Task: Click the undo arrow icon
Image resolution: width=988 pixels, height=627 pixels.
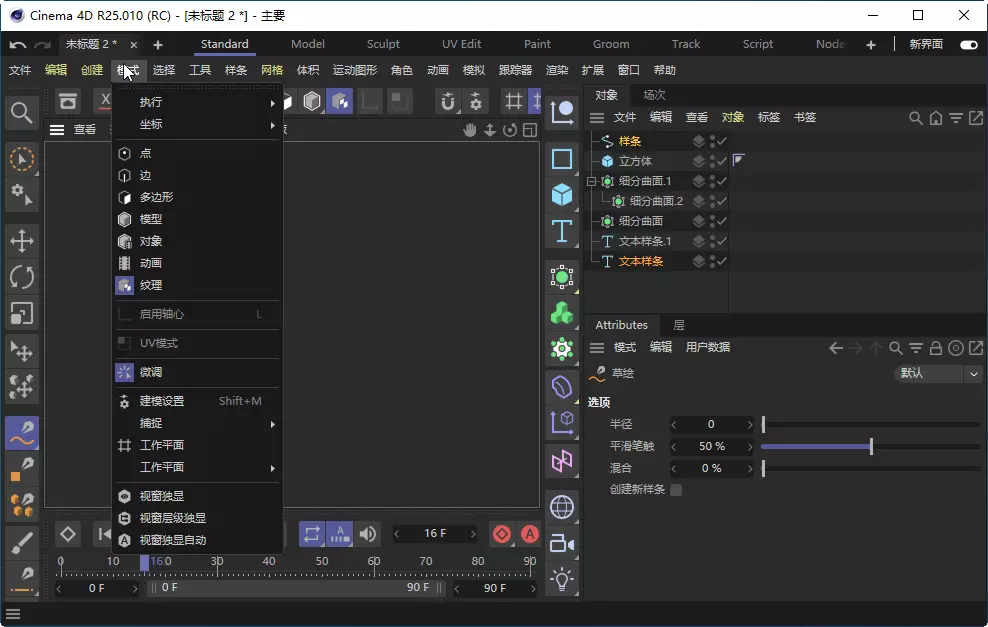Action: 18,45
